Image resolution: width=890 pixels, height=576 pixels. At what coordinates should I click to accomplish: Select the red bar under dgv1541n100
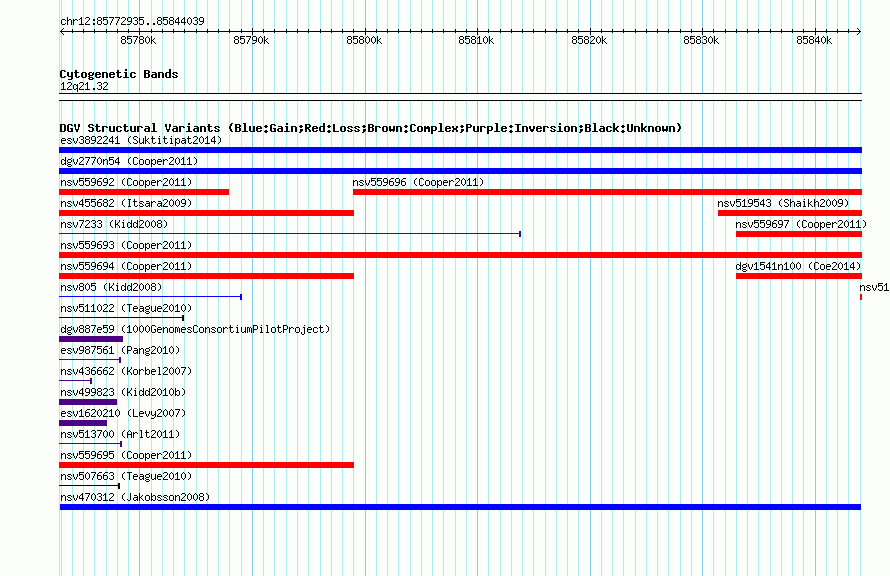pos(799,276)
